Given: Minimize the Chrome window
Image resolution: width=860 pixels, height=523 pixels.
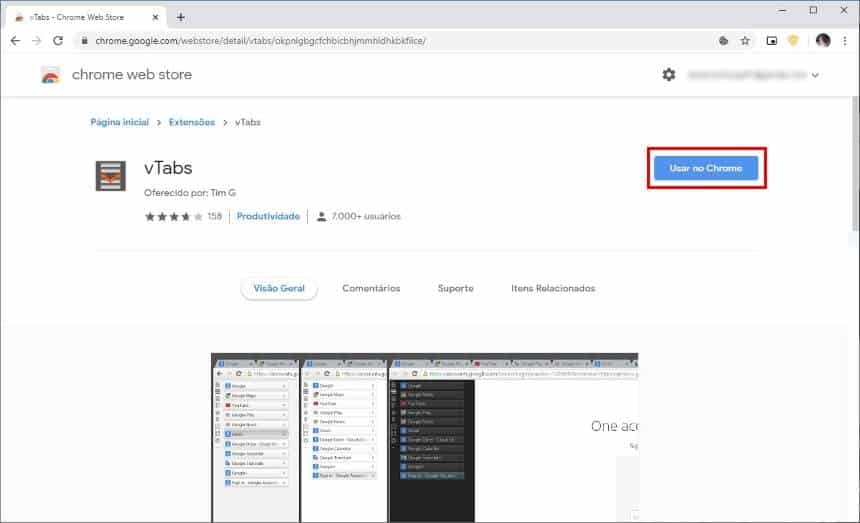Looking at the screenshot, I should click(783, 10).
